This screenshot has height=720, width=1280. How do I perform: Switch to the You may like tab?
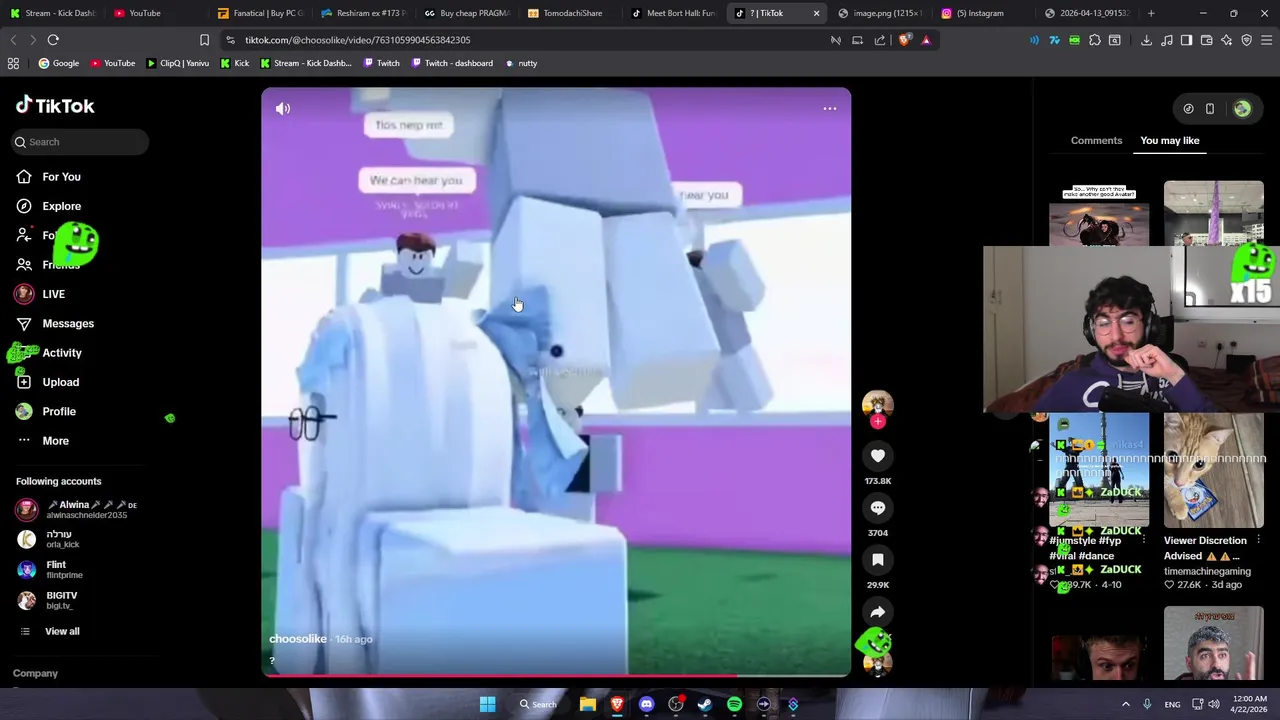(x=1169, y=140)
